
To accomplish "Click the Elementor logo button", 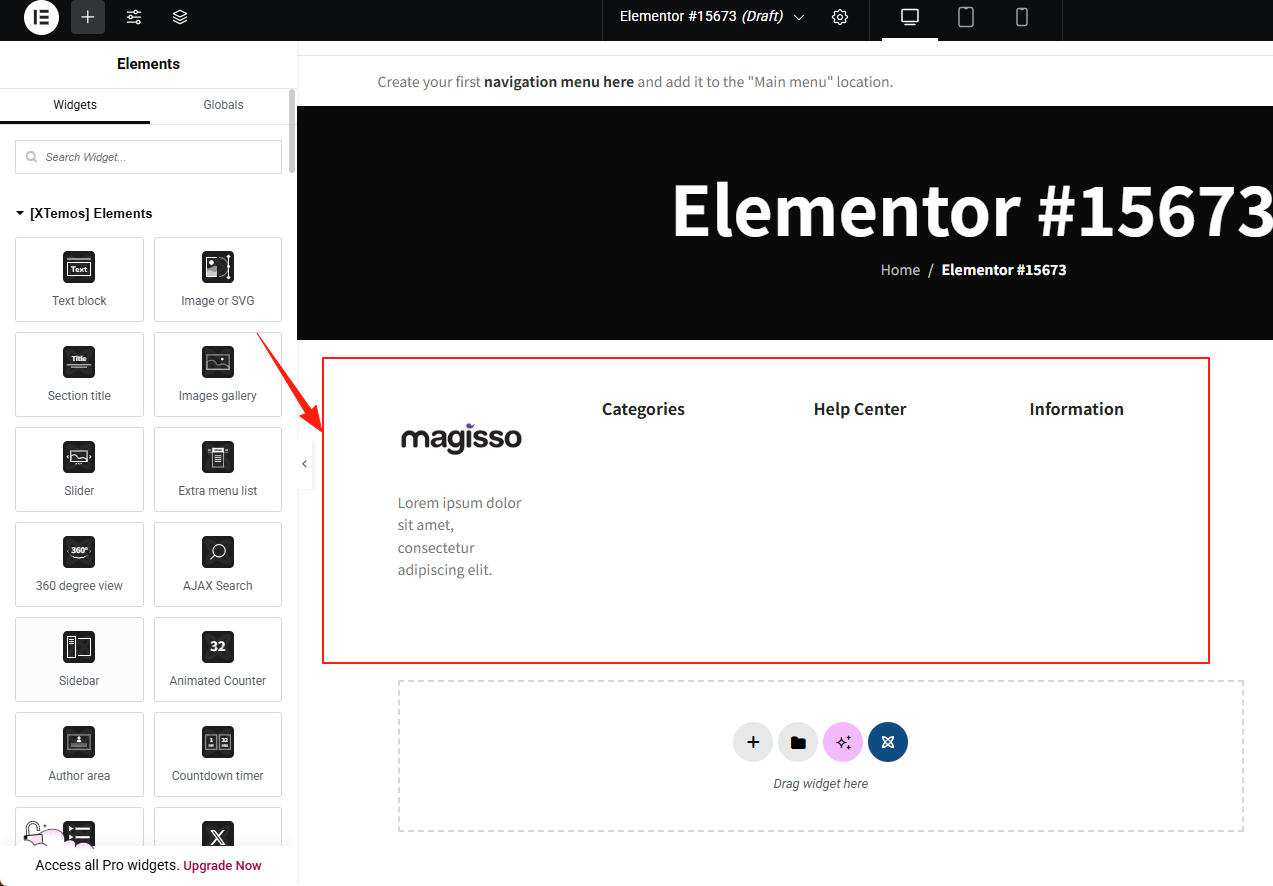I will click(x=41, y=17).
